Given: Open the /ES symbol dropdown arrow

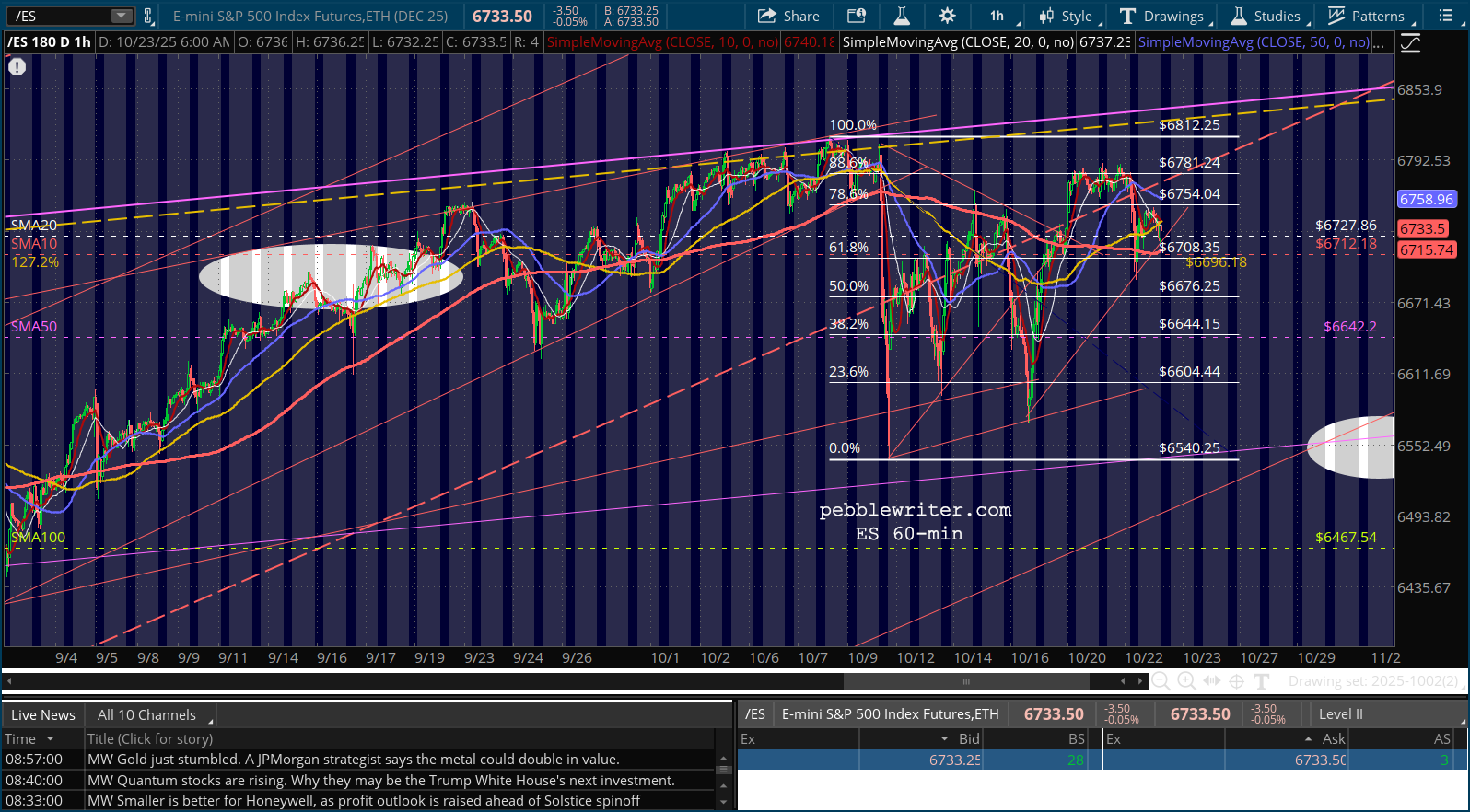Looking at the screenshot, I should [122, 16].
